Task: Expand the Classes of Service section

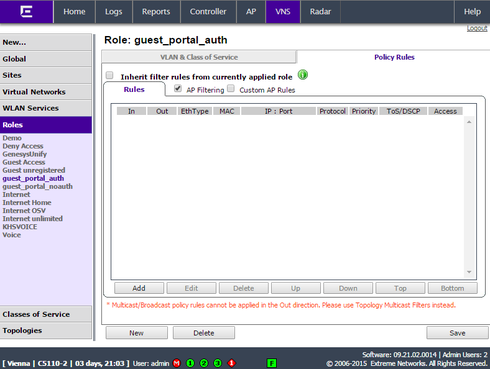Action: point(46,314)
